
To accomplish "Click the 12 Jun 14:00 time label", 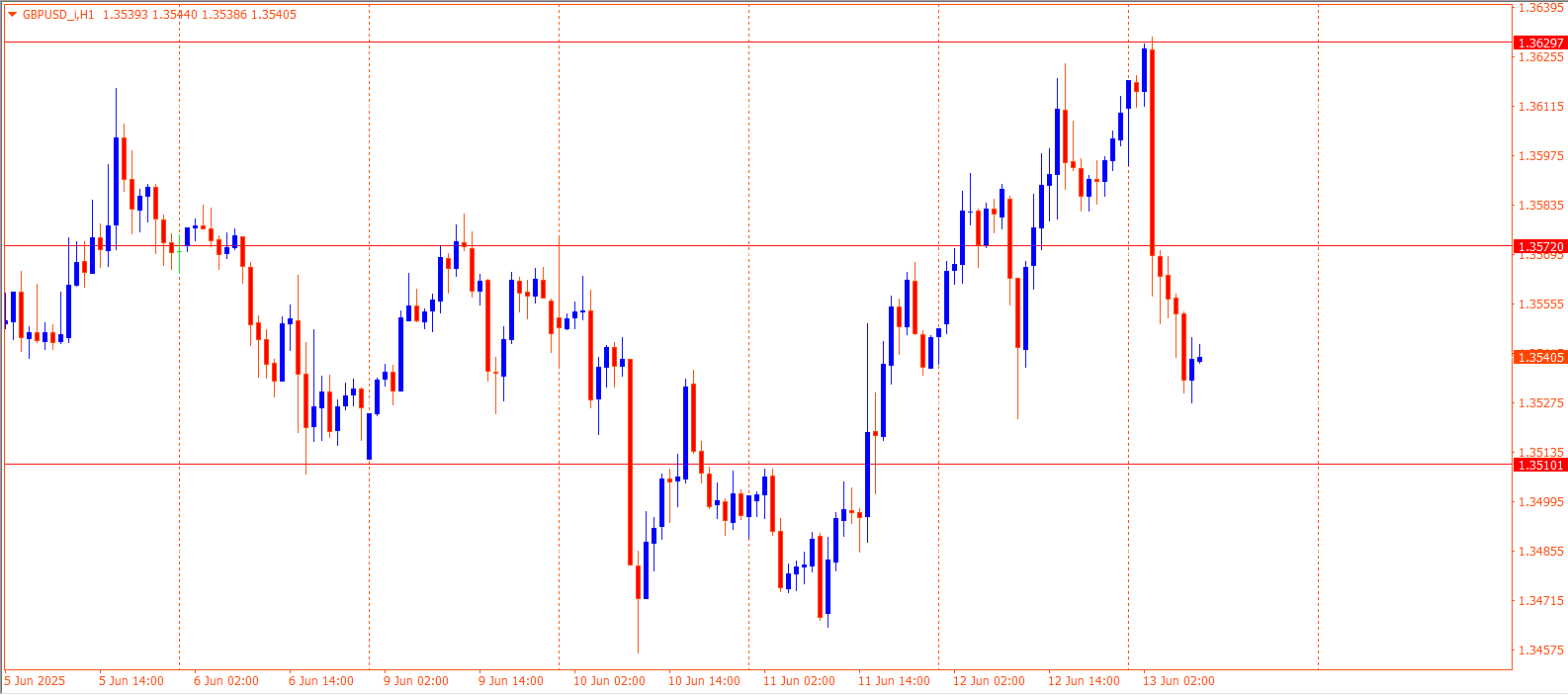I will point(1084,681).
